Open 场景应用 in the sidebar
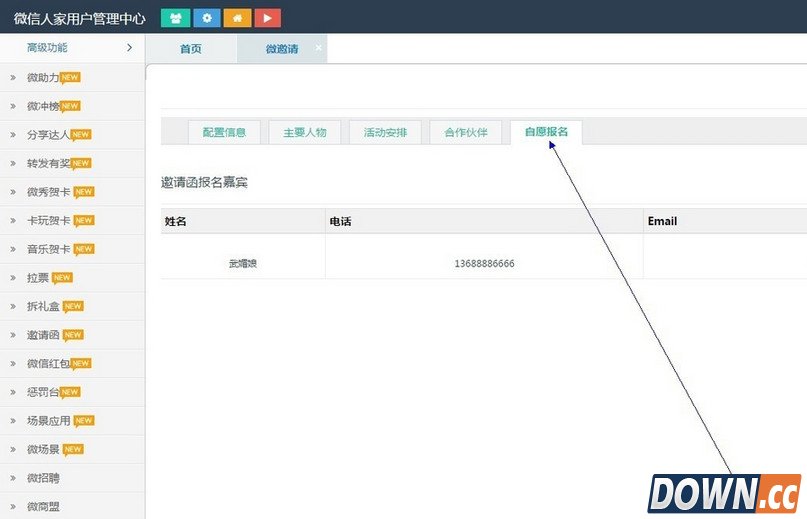Screen dimensions: 807x519 click(x=48, y=421)
